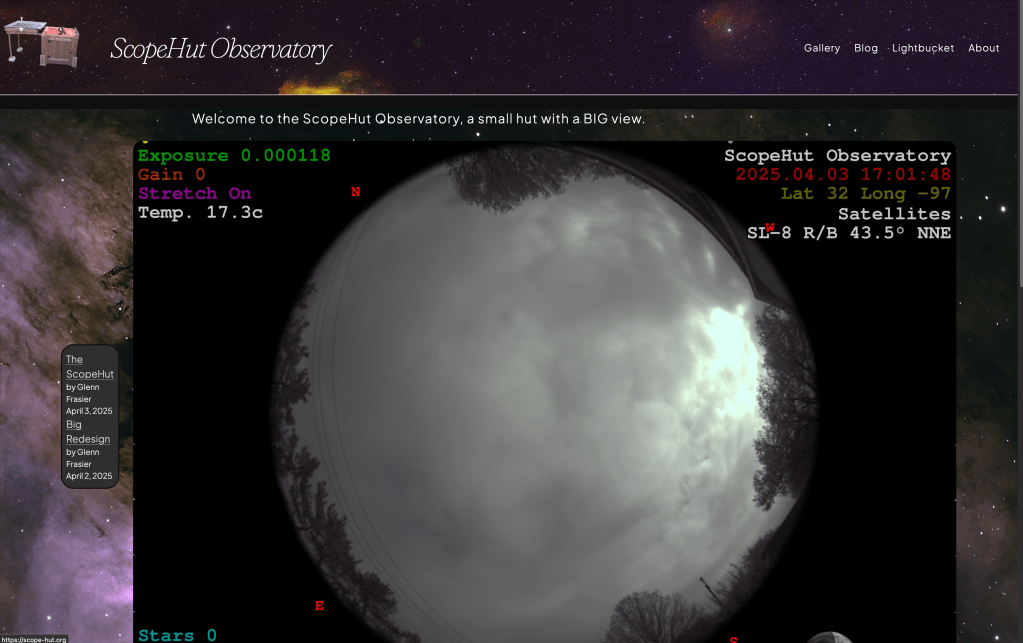Click the "Stars 0" counter text
The image size is (1023, 643).
tap(177, 635)
